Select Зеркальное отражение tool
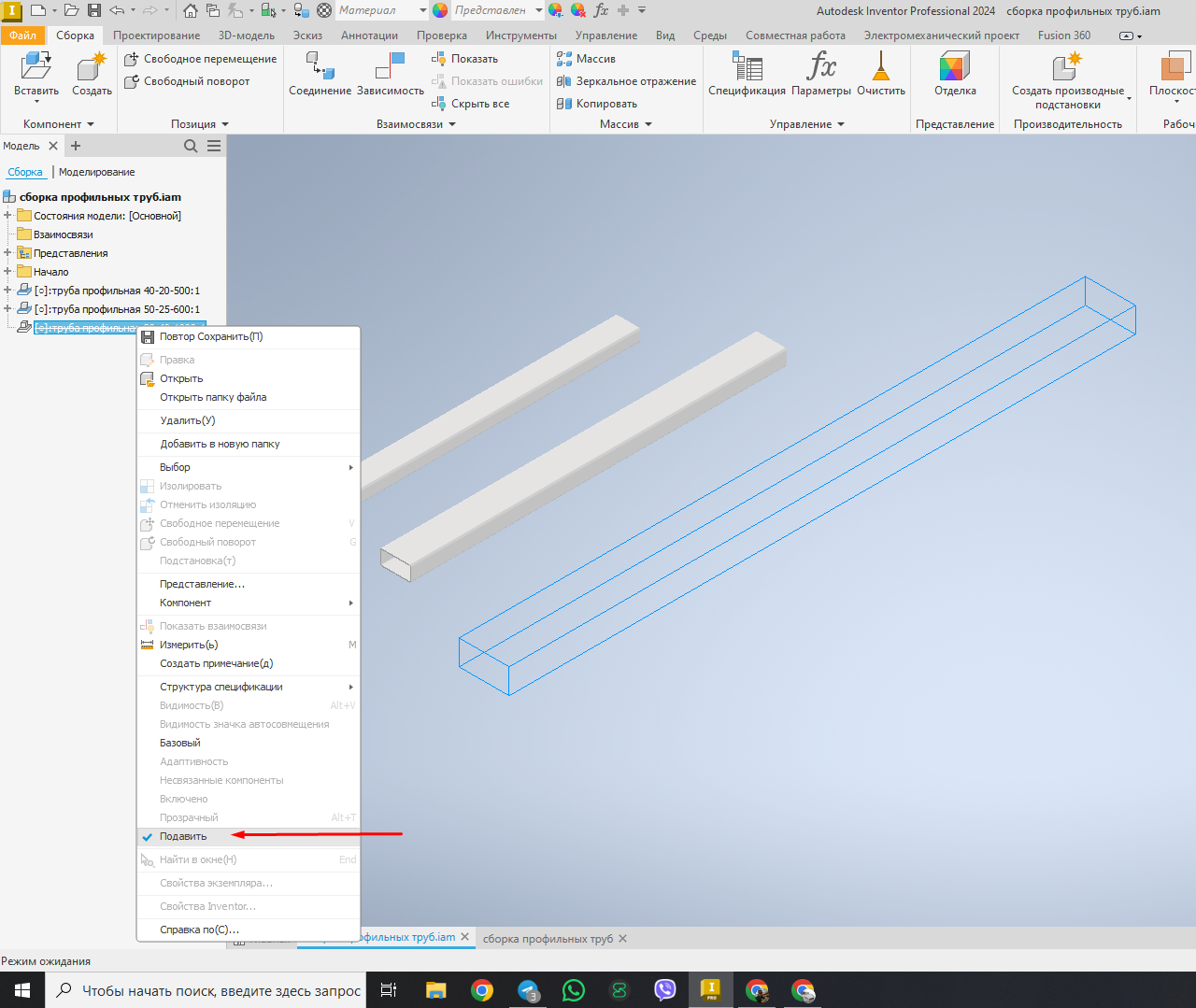This screenshot has width=1196, height=1008. point(626,81)
